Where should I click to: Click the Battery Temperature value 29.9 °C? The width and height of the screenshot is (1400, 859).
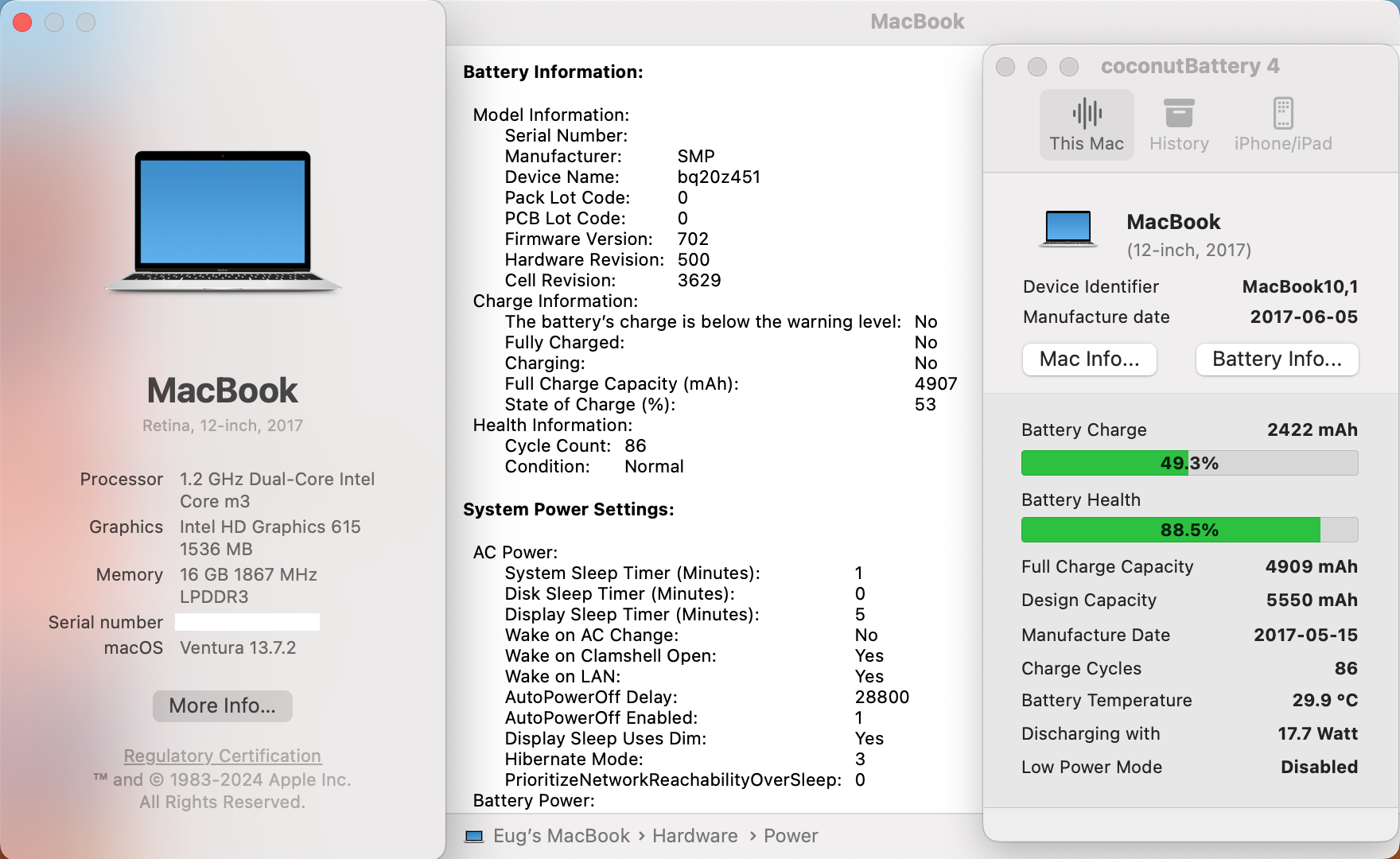pos(1325,700)
